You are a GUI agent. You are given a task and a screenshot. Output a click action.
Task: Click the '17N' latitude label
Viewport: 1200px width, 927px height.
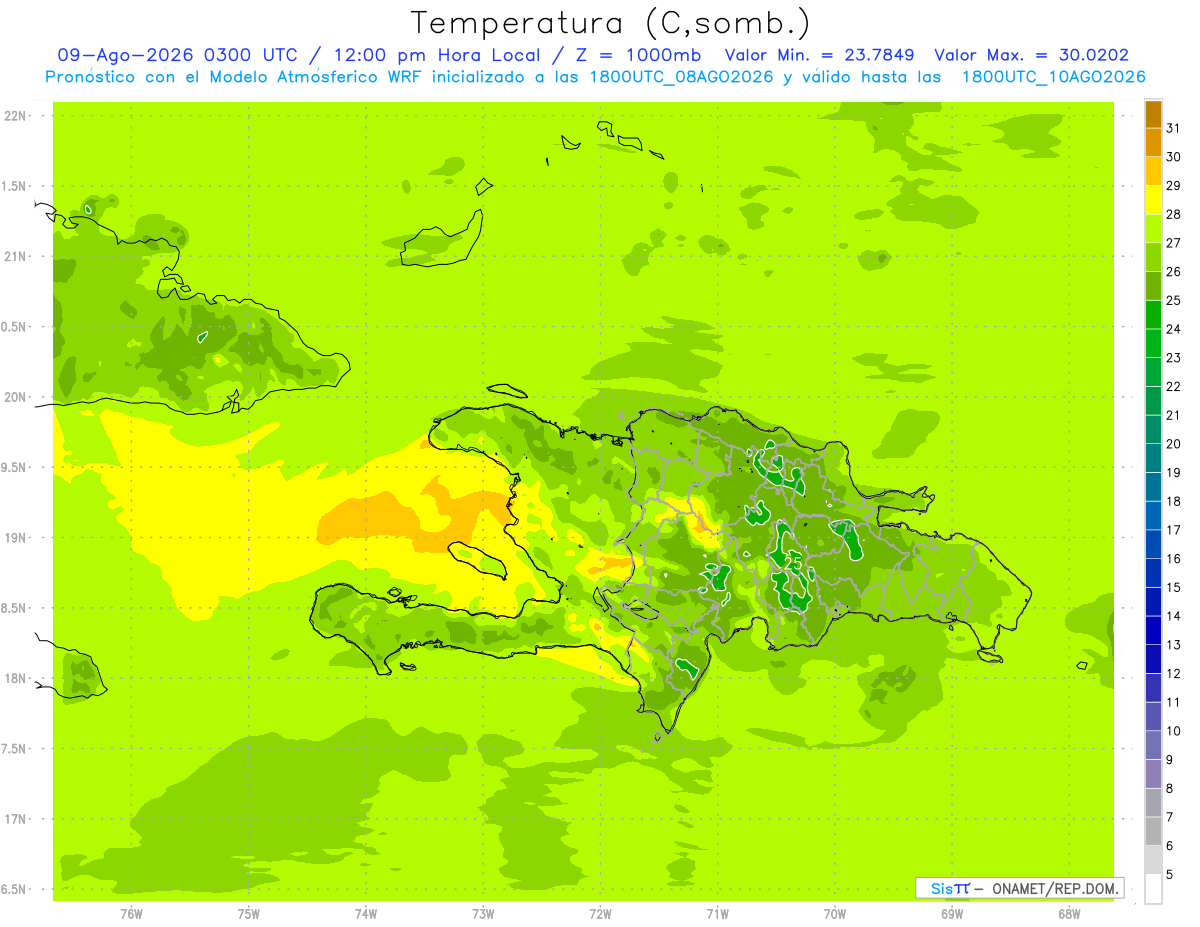click(17, 819)
